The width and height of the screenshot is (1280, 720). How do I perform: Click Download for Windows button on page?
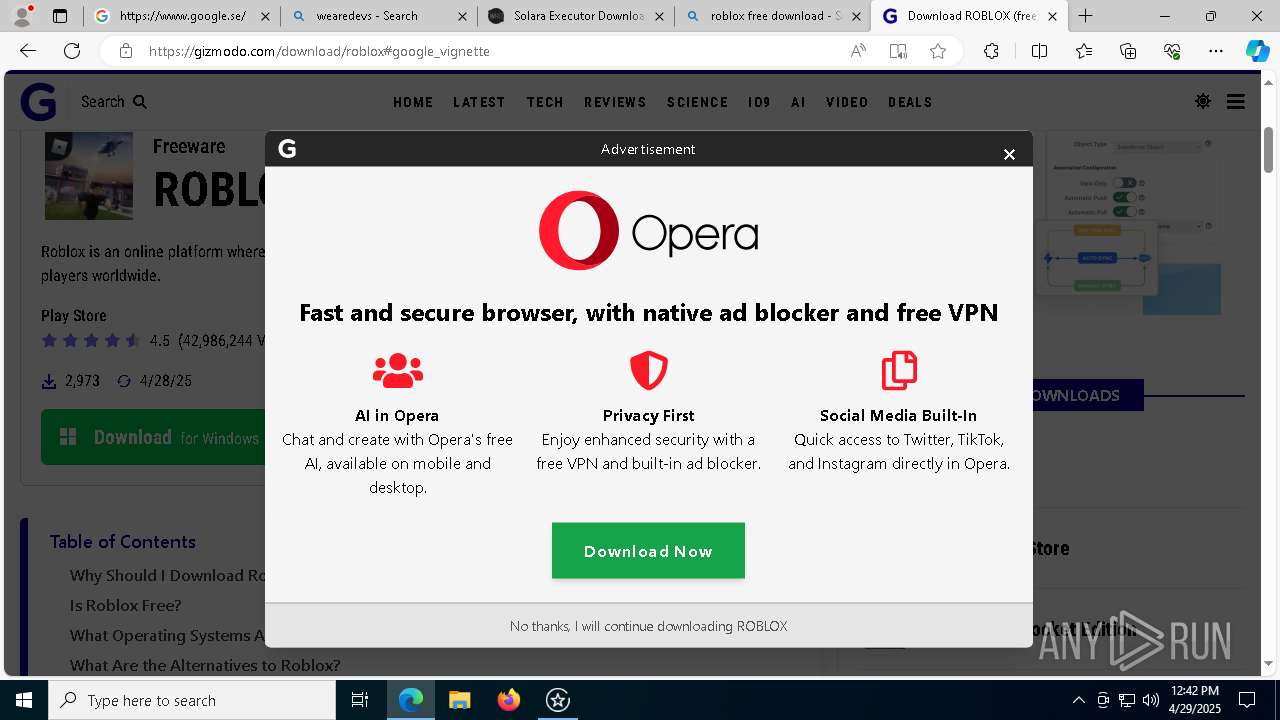click(x=153, y=437)
